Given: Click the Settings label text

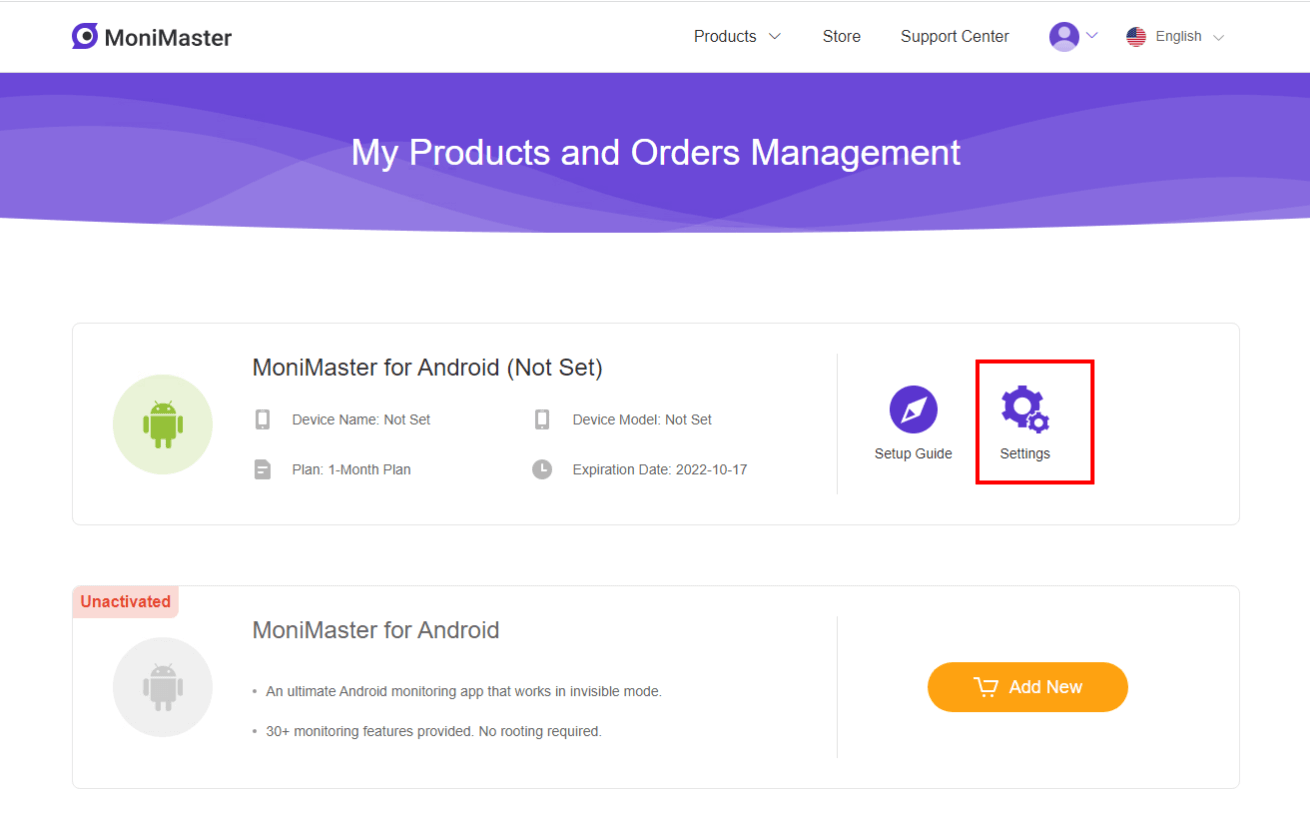Looking at the screenshot, I should [x=1025, y=454].
